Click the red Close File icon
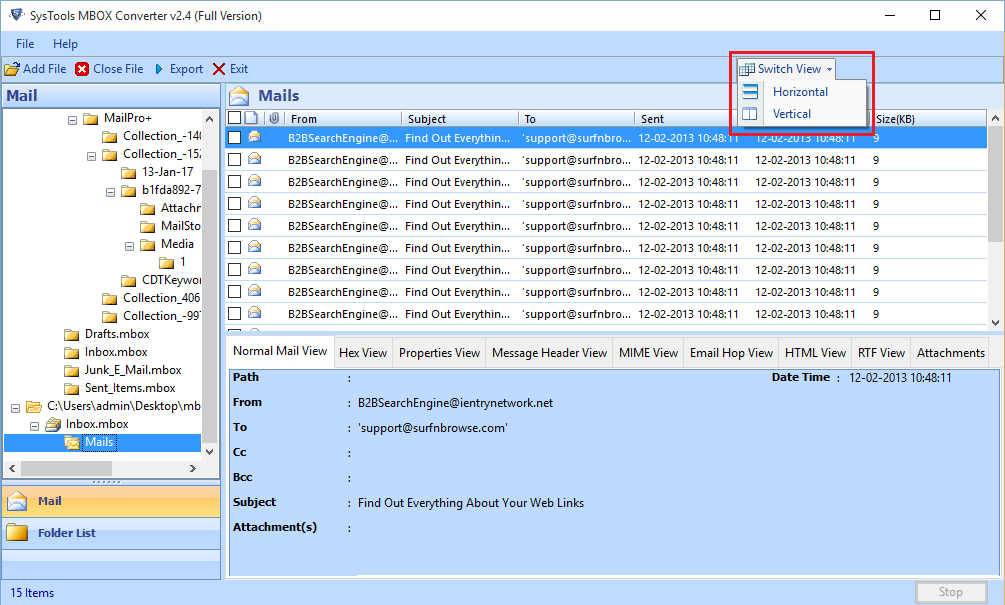Viewport: 1005px width, 605px height. click(82, 69)
